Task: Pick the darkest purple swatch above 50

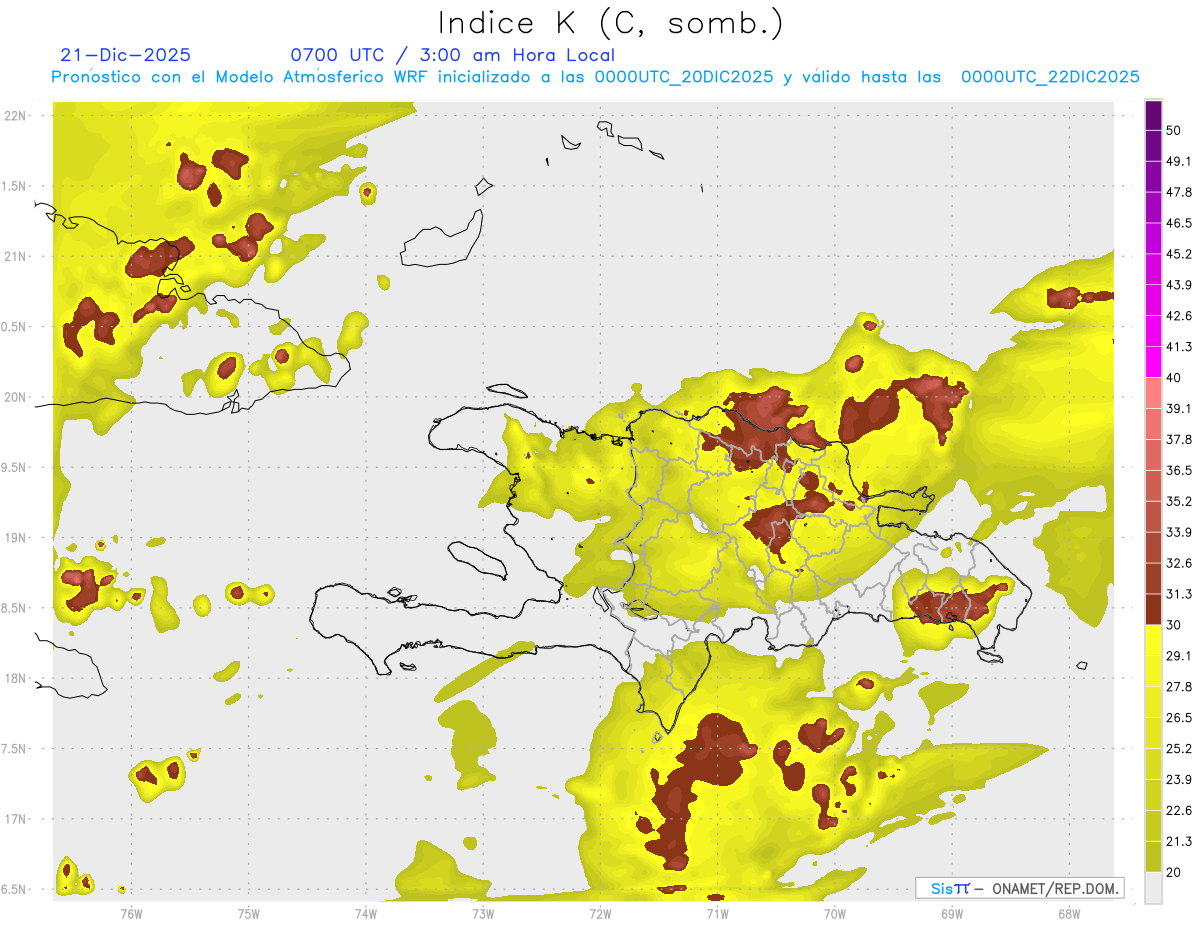Action: [x=1153, y=116]
